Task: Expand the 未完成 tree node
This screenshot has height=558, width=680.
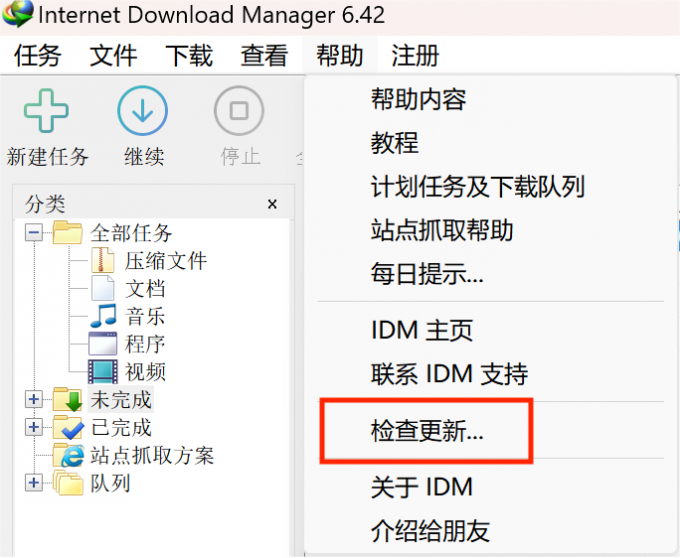Action: point(34,400)
